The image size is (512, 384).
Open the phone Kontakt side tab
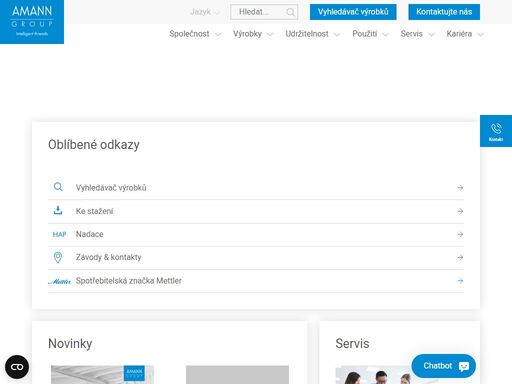[x=496, y=131]
